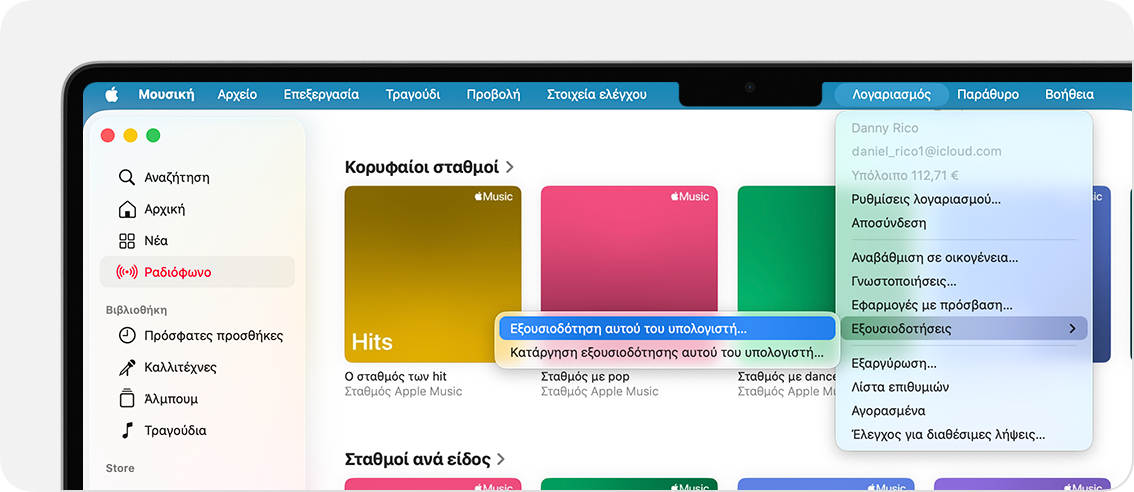1134x492 pixels.
Task: Click the Τραγούδια music note icon
Action: [x=127, y=430]
